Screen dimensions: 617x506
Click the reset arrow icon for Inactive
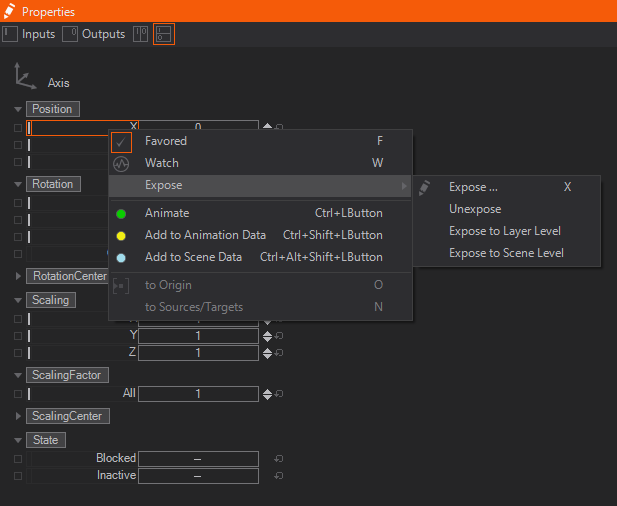coord(279,476)
